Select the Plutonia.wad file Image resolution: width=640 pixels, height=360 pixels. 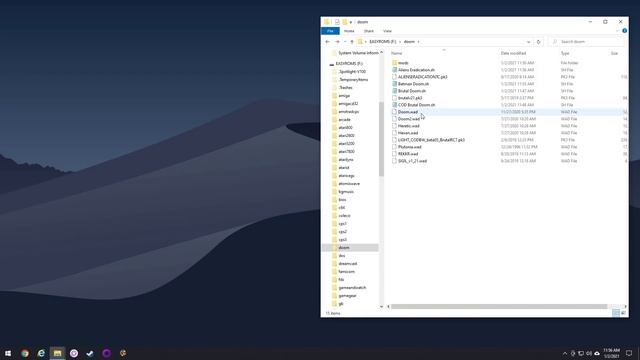tap(409, 147)
